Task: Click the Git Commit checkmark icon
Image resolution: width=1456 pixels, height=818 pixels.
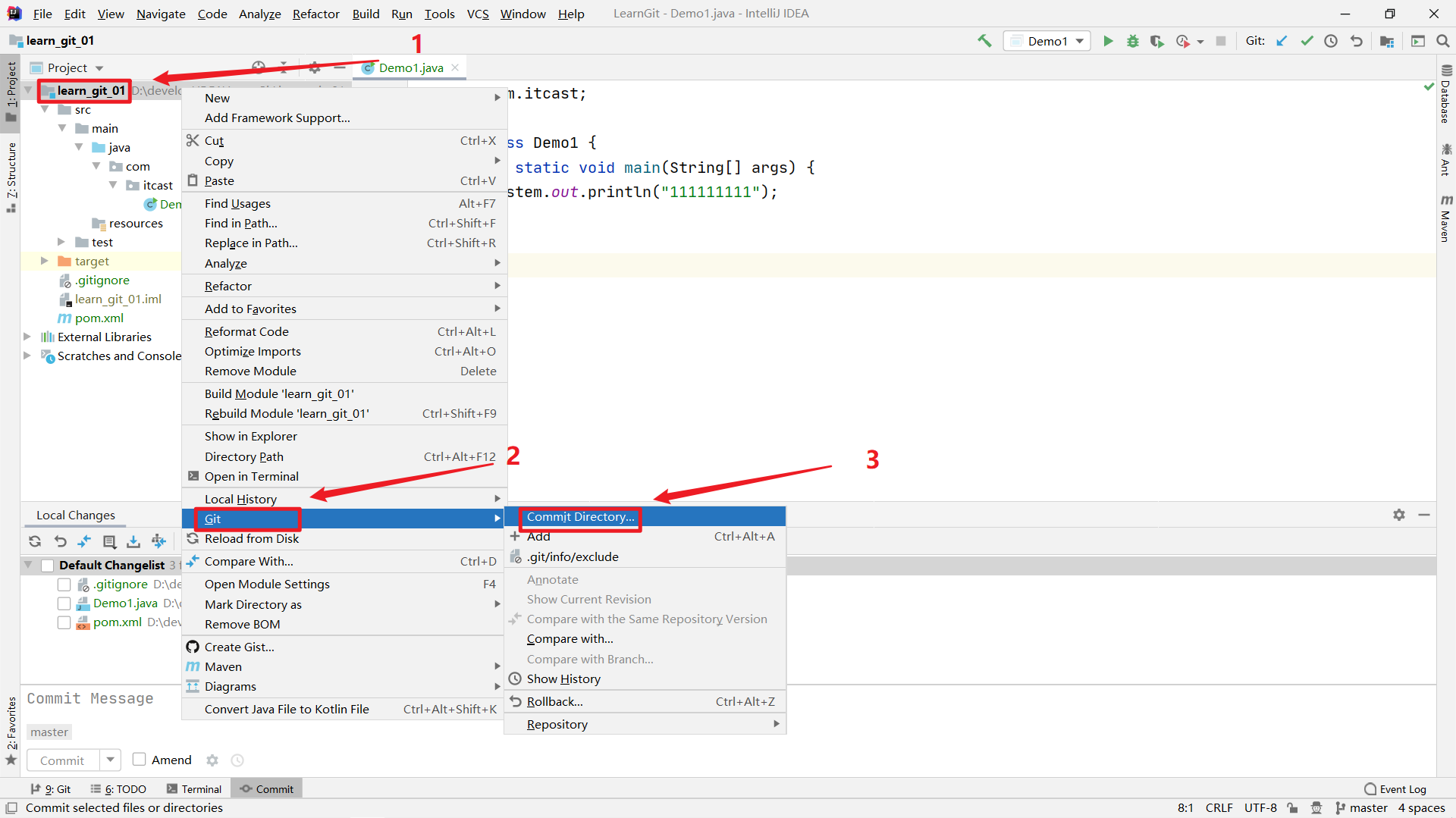Action: pos(1307,41)
